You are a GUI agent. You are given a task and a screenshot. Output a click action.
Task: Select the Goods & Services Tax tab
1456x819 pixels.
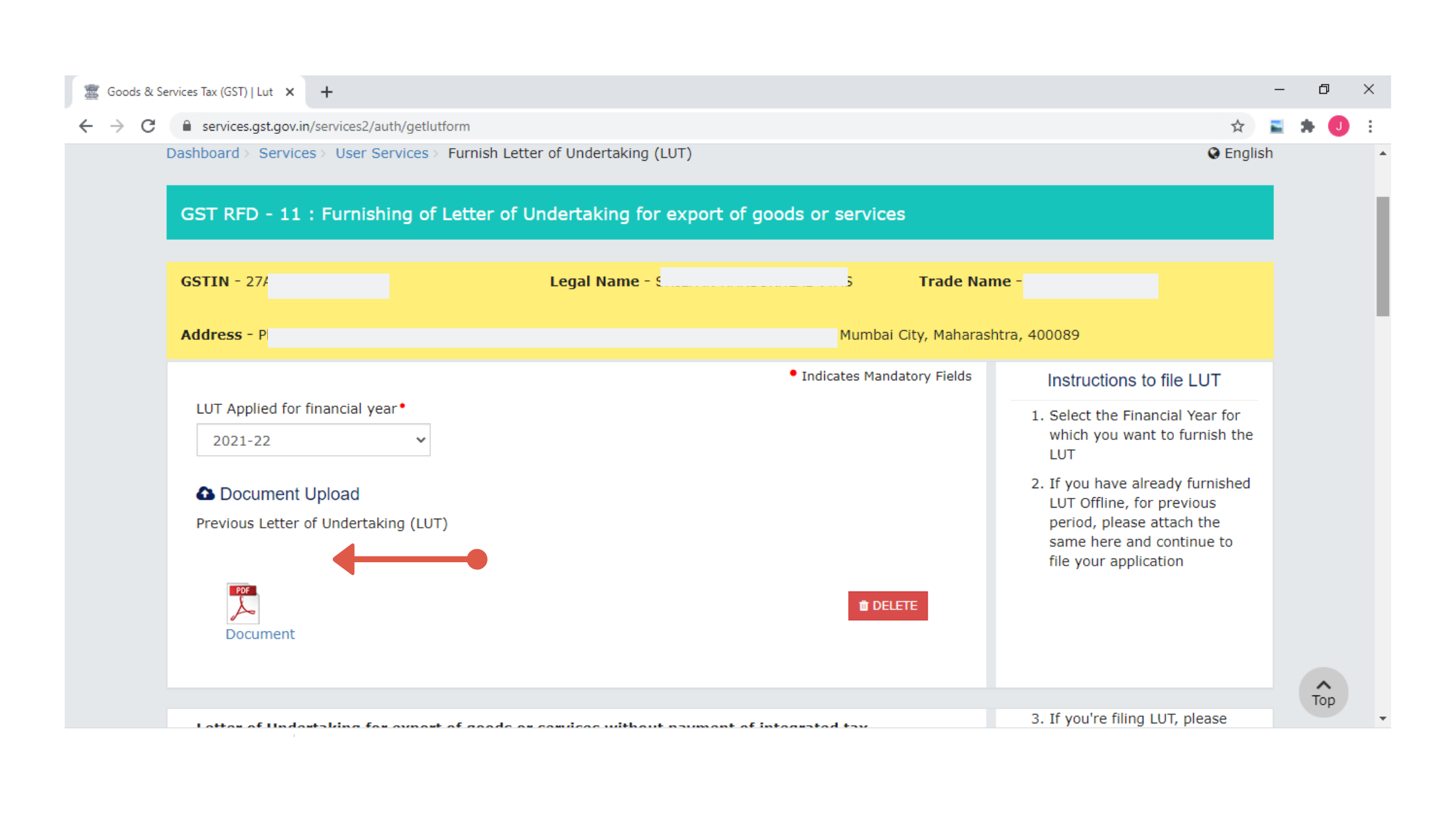coord(188,92)
